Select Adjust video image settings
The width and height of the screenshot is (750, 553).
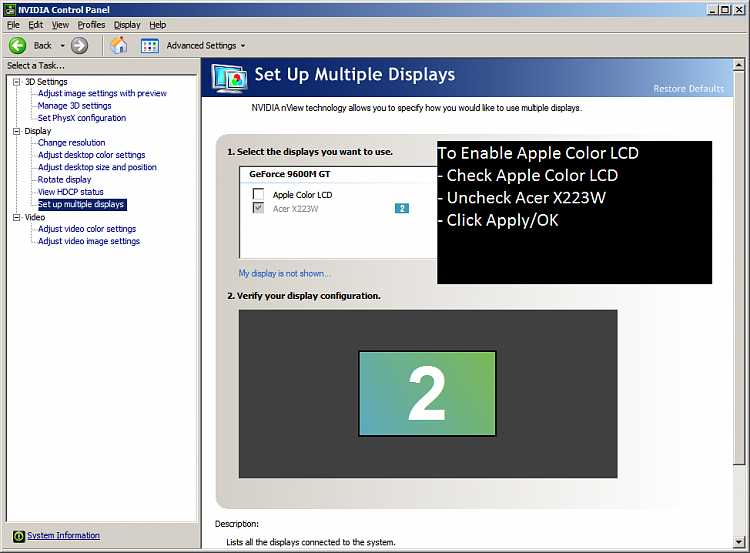[89, 241]
